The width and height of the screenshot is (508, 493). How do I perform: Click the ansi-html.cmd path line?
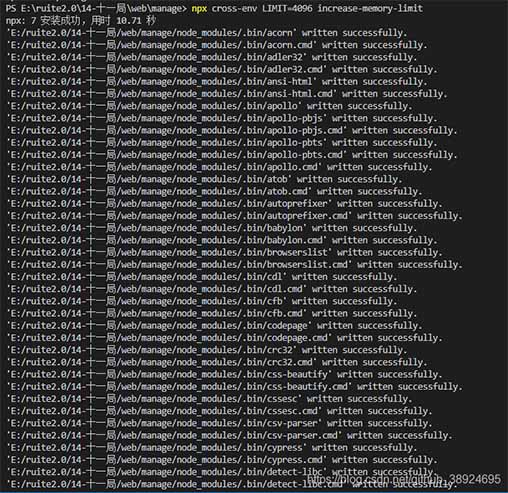(227, 94)
